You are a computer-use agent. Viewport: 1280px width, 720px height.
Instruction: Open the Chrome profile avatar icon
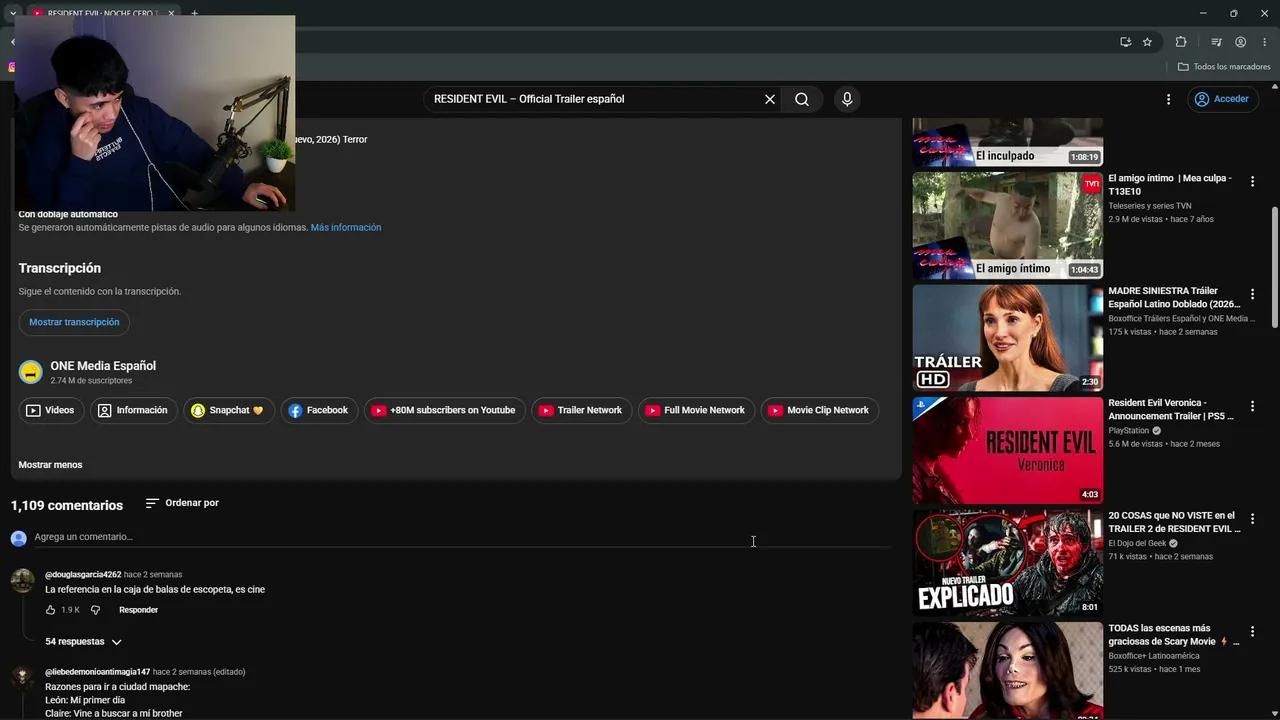click(1240, 42)
